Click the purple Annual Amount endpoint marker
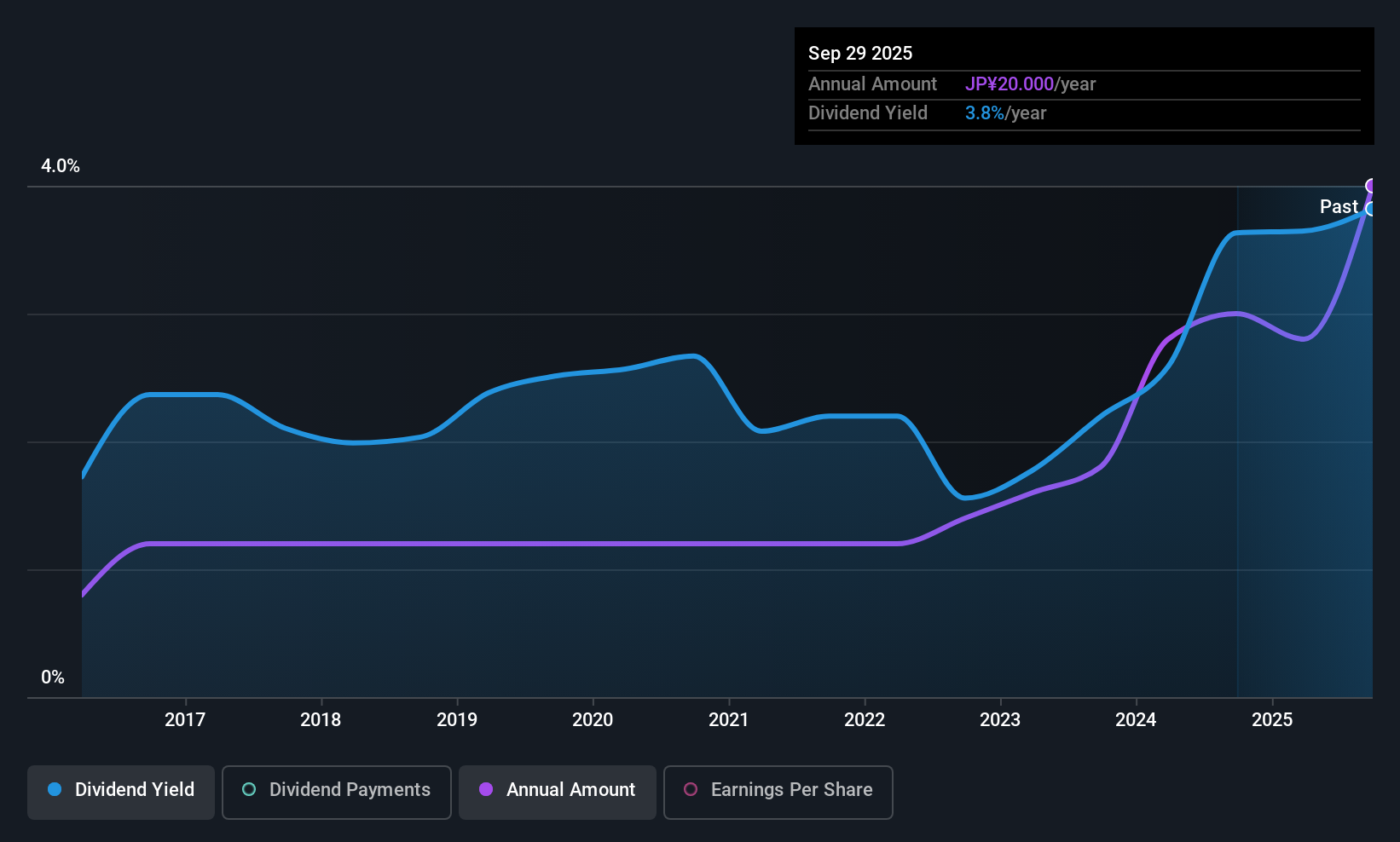Image resolution: width=1400 pixels, height=842 pixels. [1371, 186]
